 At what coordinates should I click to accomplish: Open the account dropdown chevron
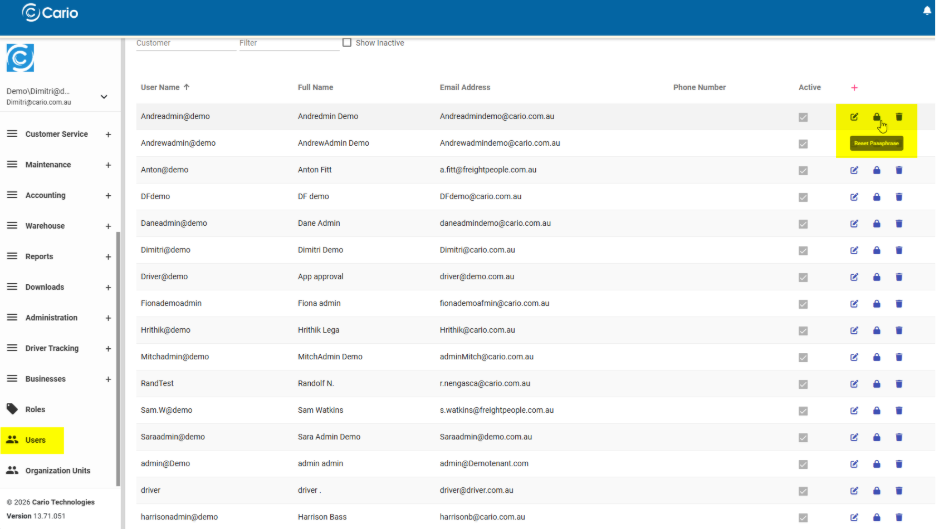[x=104, y=97]
